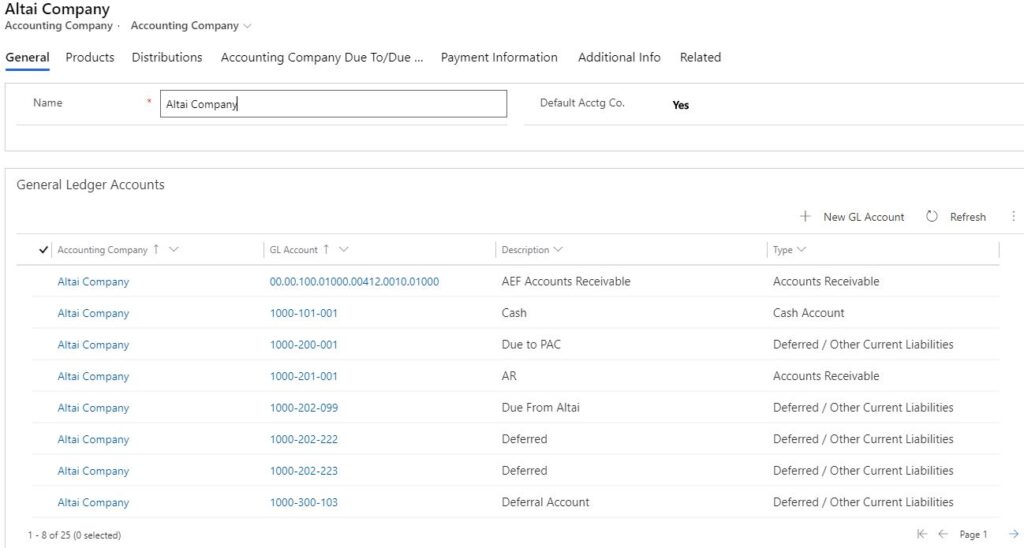Open the Related tab menu
1024x548 pixels.
(x=700, y=57)
